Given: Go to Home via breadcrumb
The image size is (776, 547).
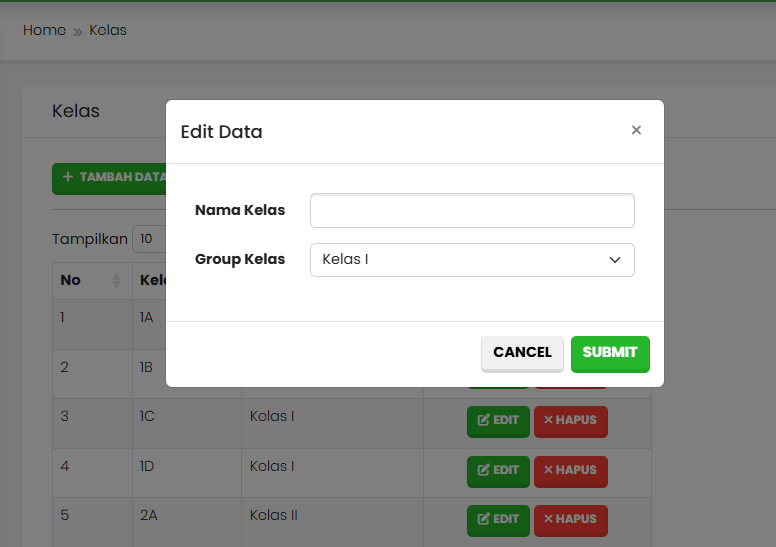Looking at the screenshot, I should pos(44,30).
